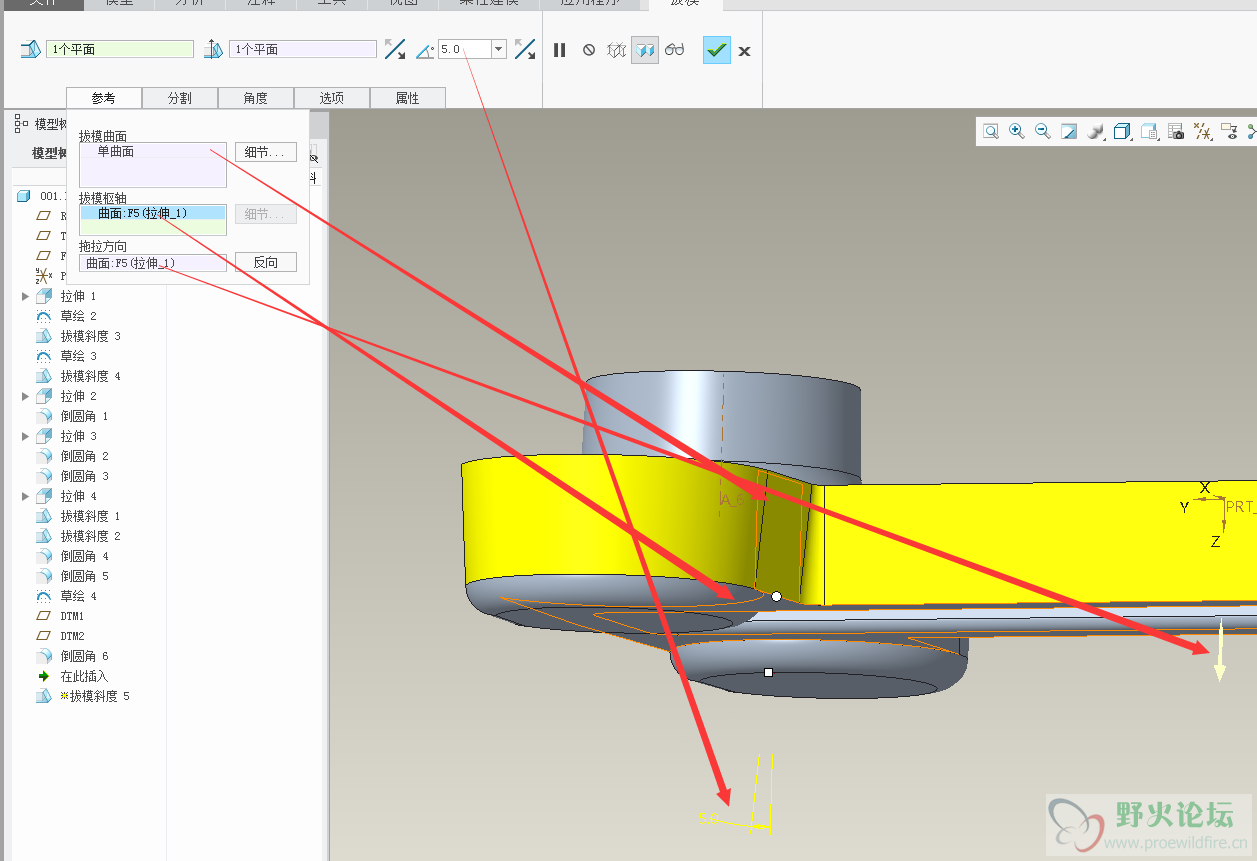Click the camera saved view icon
Viewport: 1257px width, 861px height.
pyautogui.click(x=1176, y=131)
